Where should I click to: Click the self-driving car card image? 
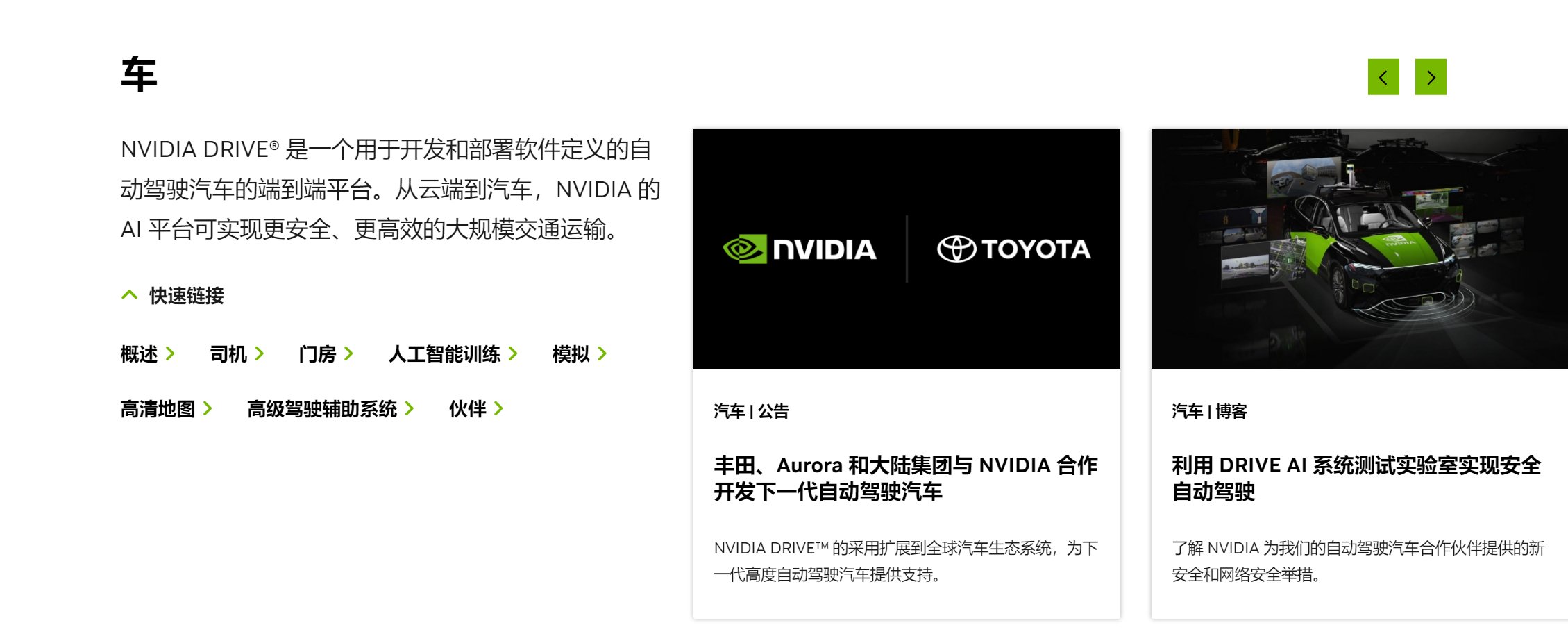1359,249
